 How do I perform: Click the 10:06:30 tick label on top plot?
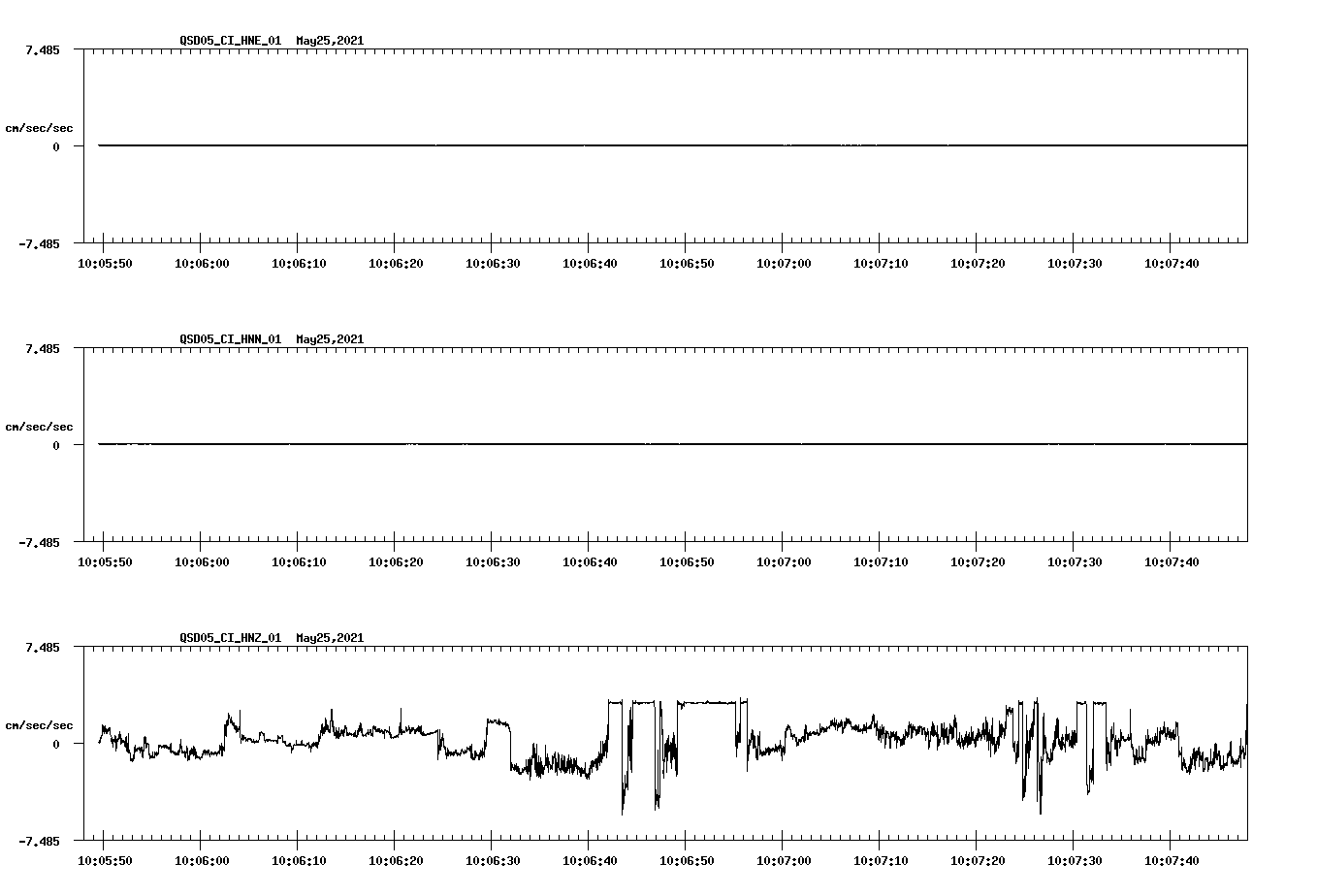(492, 261)
